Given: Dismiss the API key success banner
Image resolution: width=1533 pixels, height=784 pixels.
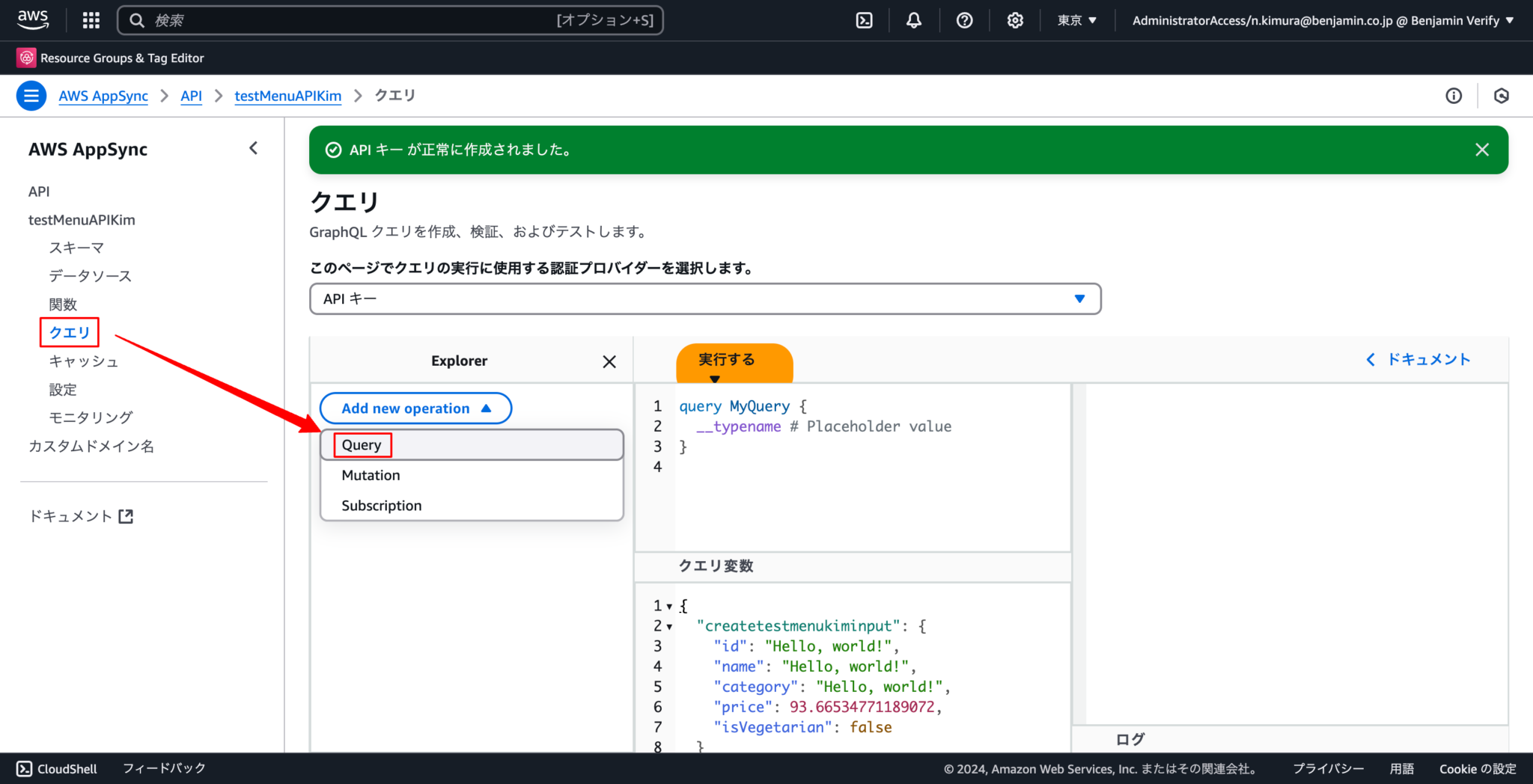Looking at the screenshot, I should (1481, 150).
